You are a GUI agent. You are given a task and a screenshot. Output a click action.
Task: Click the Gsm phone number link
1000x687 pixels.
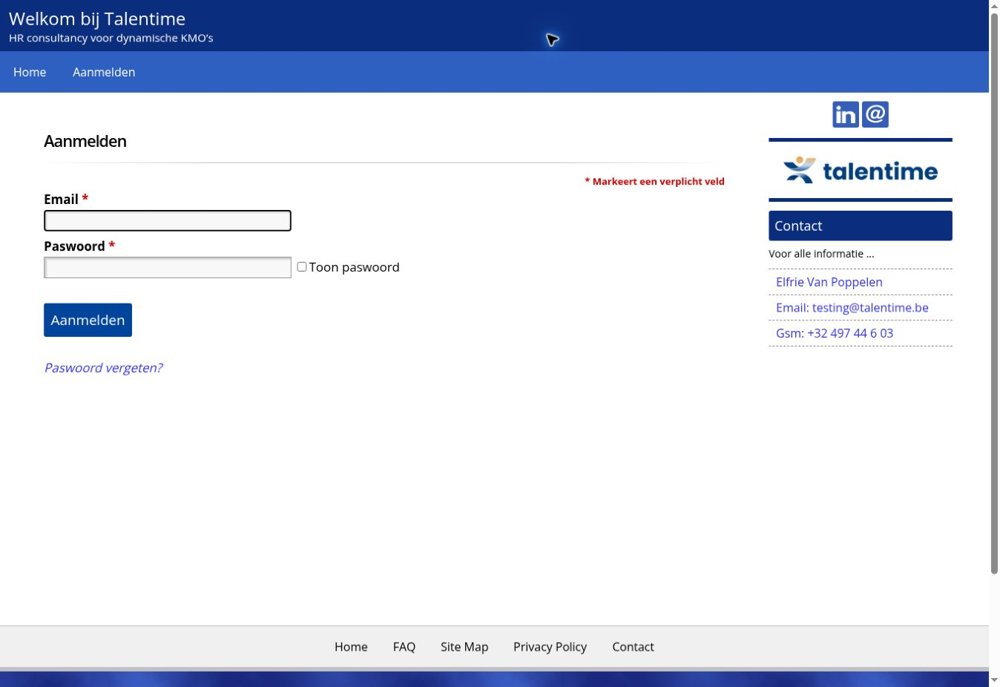(834, 333)
